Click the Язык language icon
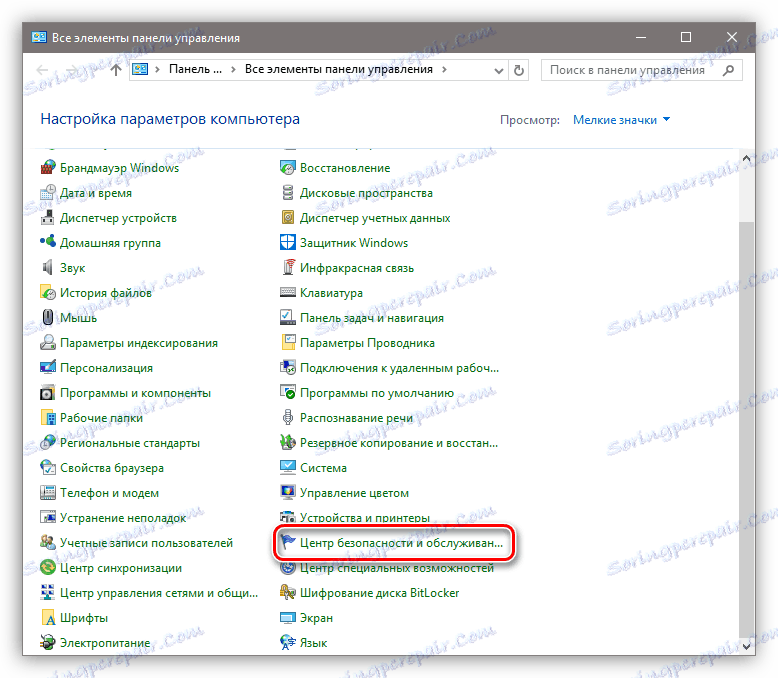This screenshot has width=778, height=678. coord(288,643)
